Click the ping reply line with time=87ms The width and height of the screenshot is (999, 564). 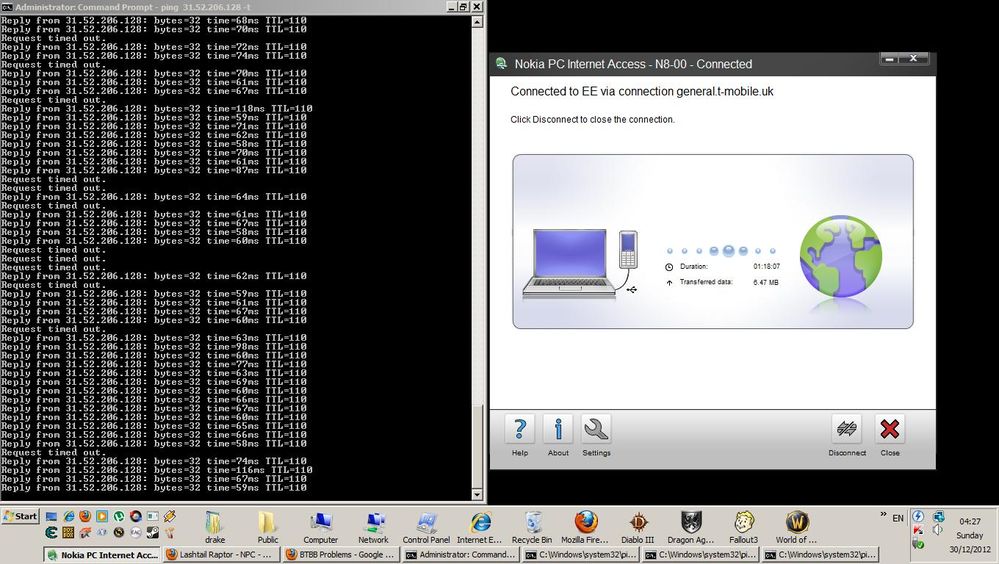(154, 170)
